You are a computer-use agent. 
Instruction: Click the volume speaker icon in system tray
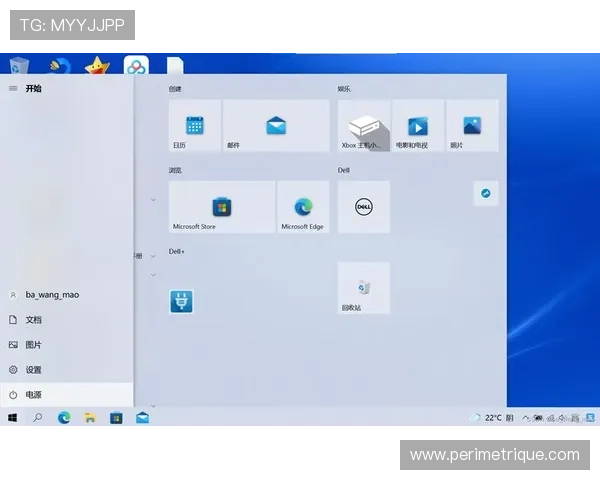click(x=562, y=418)
